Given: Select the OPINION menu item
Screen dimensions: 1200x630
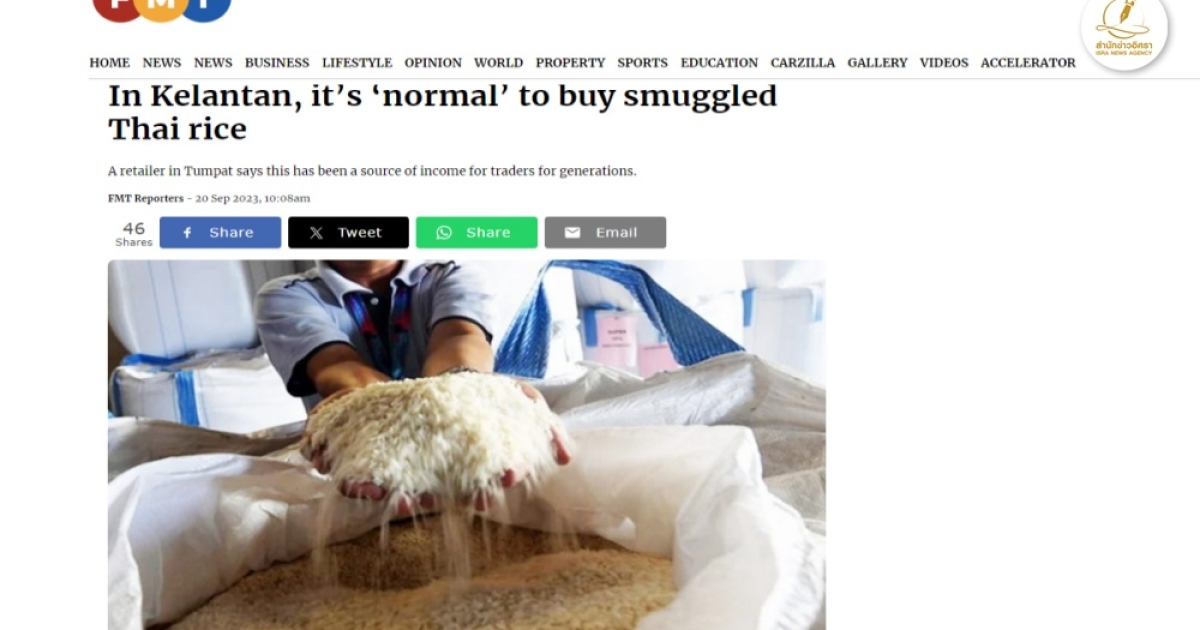Looking at the screenshot, I should (433, 63).
